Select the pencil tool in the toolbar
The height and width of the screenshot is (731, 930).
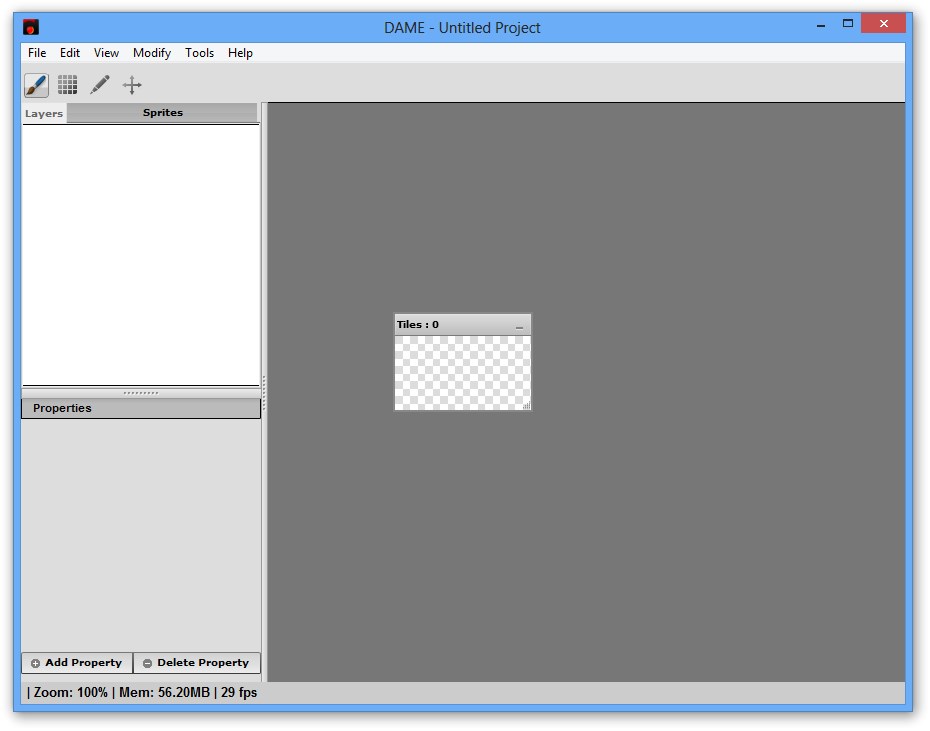coord(99,85)
